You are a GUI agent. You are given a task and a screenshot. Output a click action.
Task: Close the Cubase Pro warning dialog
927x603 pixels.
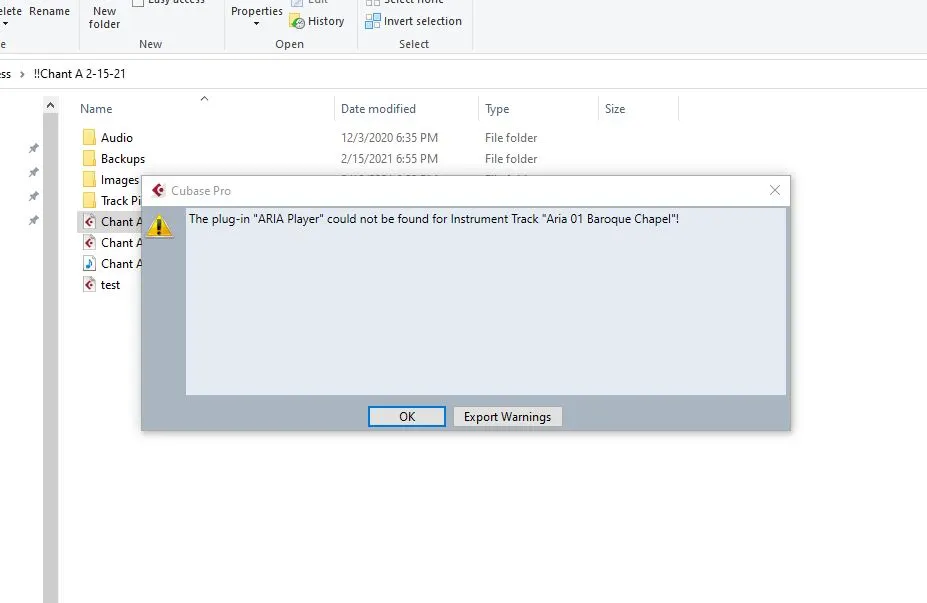[774, 190]
